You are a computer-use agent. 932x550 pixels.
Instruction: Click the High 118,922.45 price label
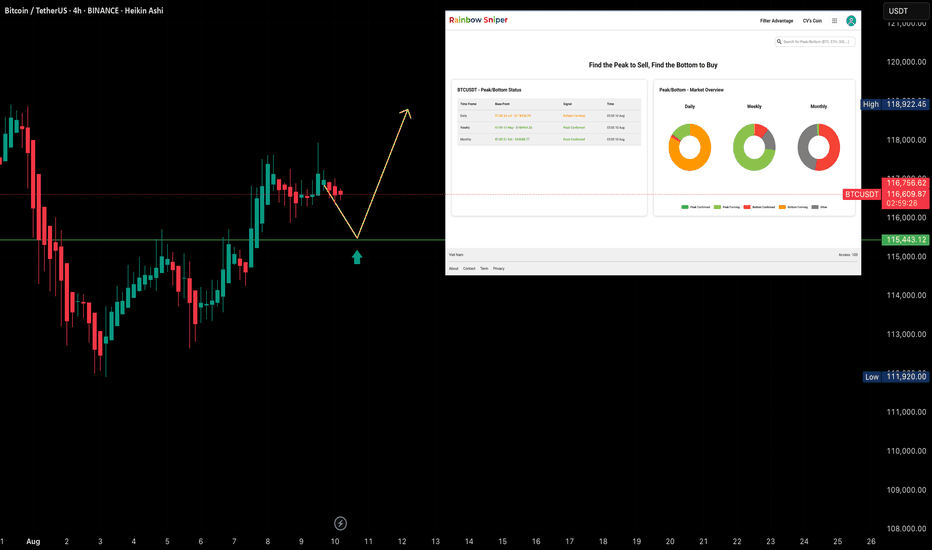click(x=895, y=104)
